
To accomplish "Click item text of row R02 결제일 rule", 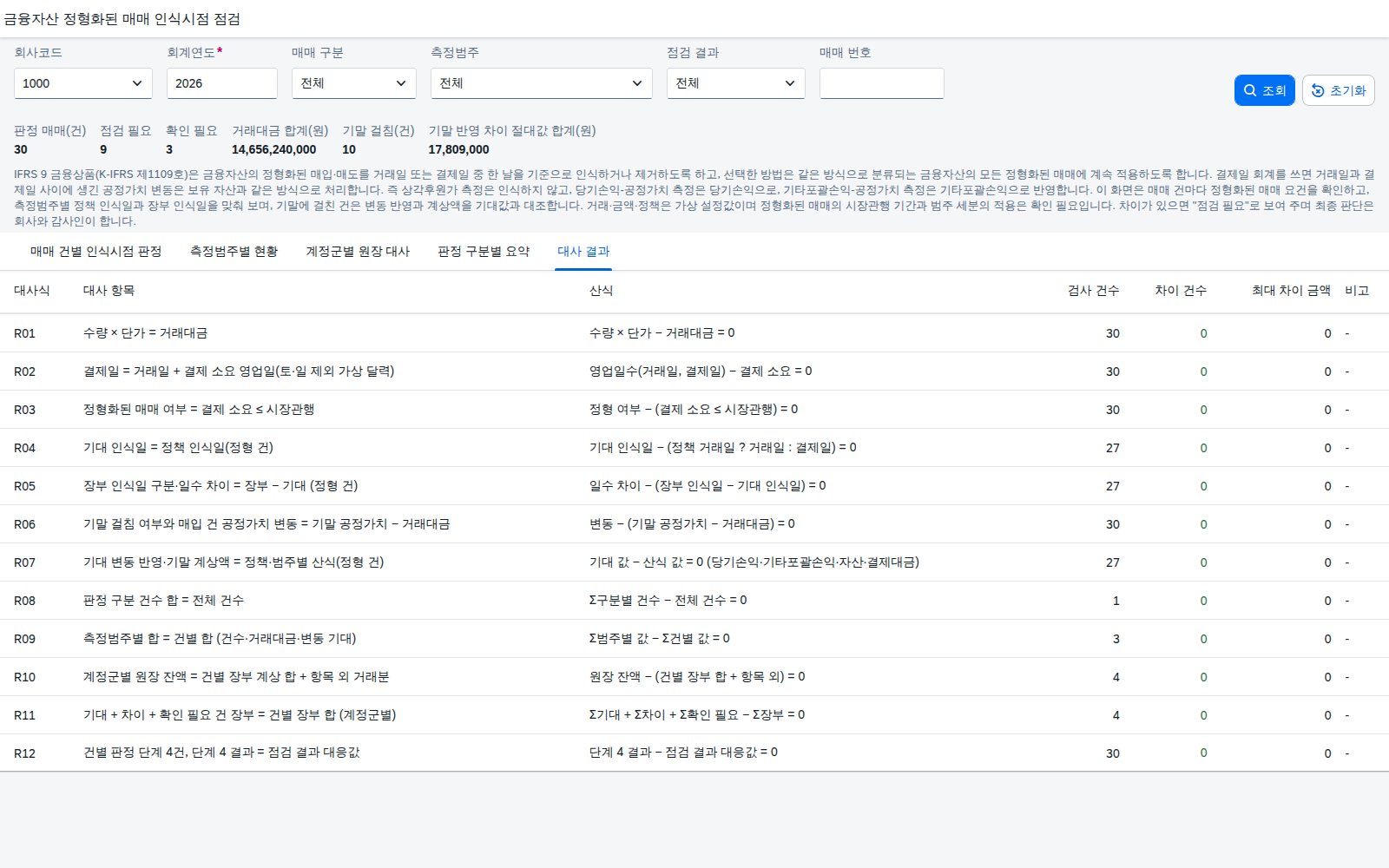I will click(239, 372).
